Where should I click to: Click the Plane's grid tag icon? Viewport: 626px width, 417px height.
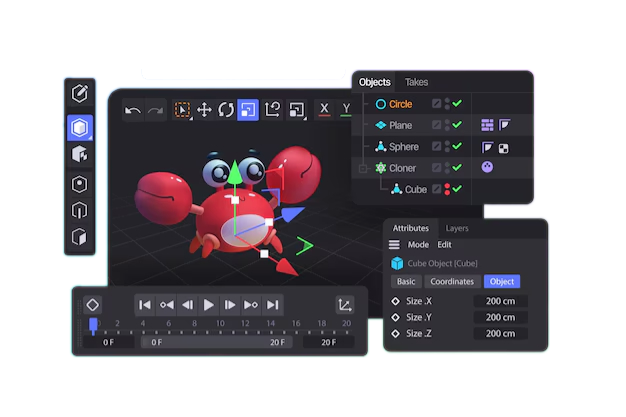coord(487,125)
